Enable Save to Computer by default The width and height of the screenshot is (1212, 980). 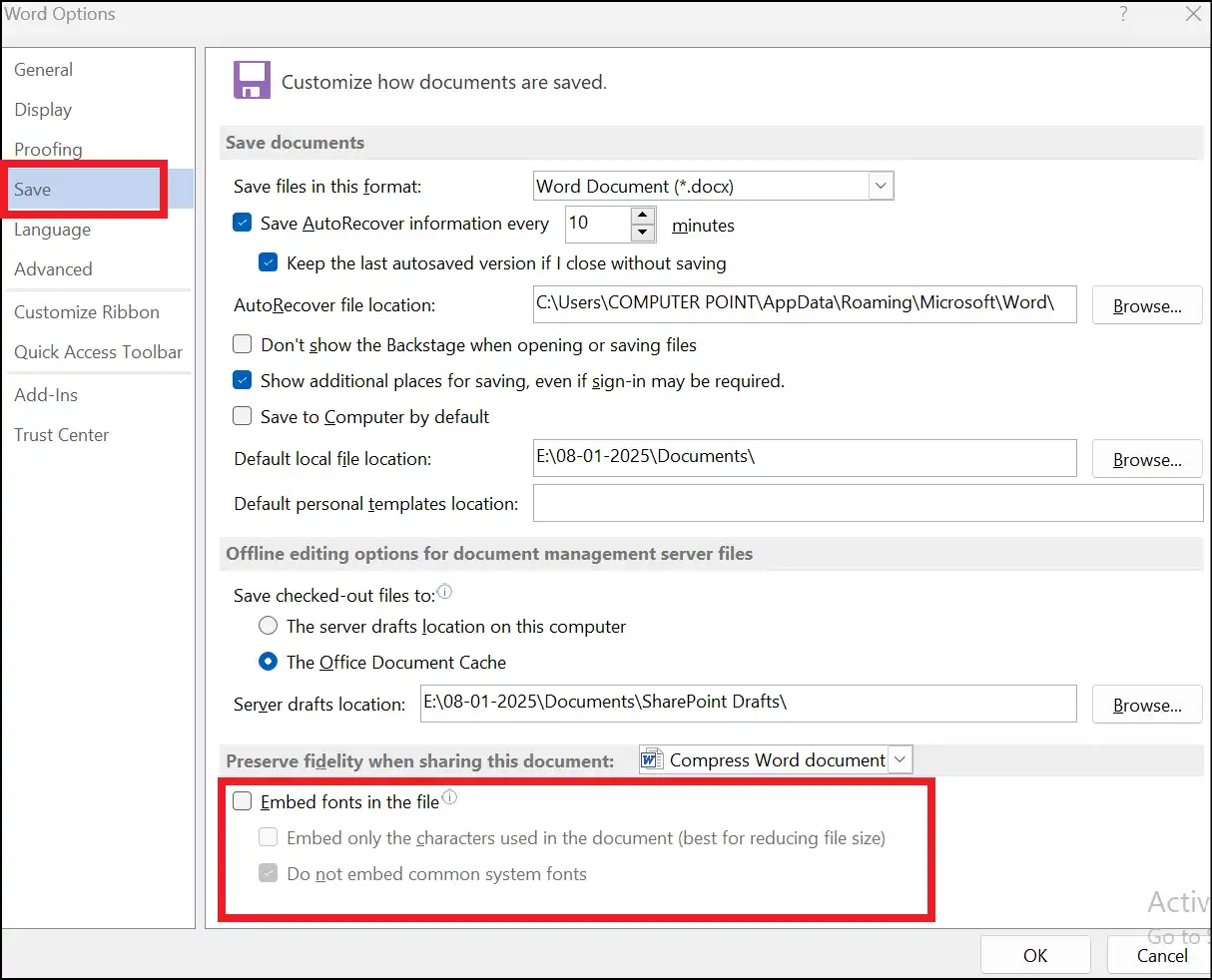(x=243, y=416)
